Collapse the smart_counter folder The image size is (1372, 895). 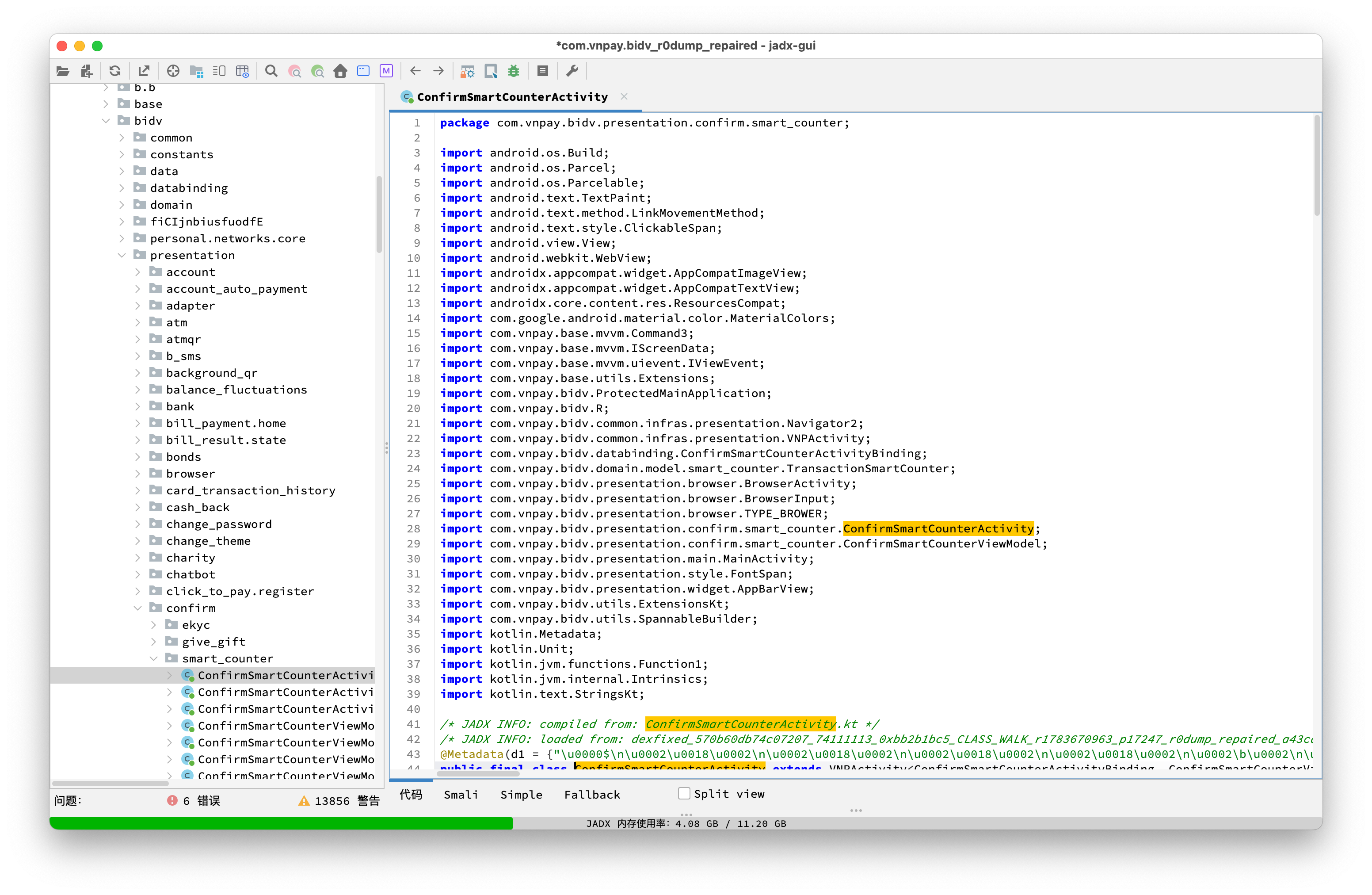click(154, 658)
